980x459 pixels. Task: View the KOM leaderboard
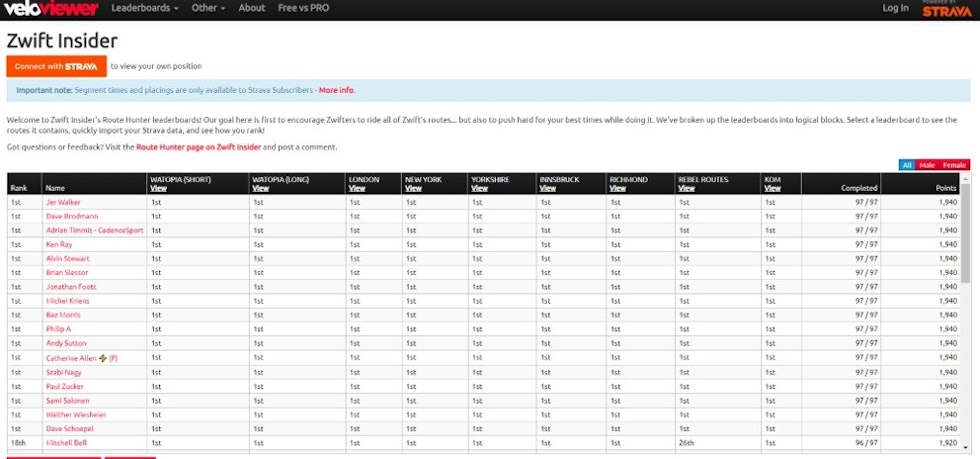click(772, 188)
